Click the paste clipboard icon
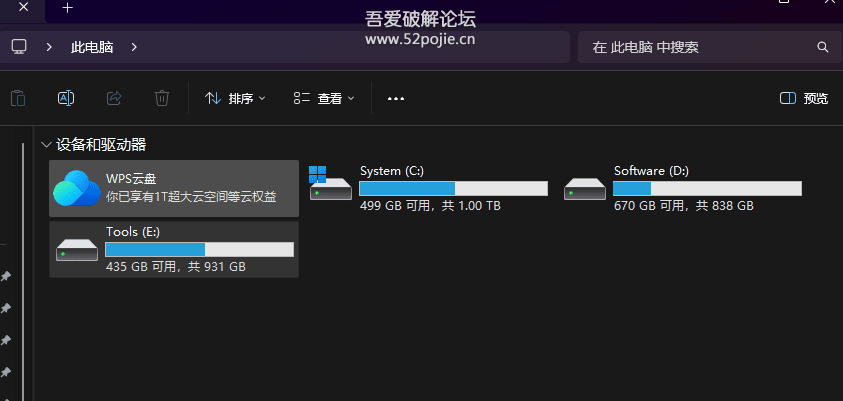Screen dimensions: 843x401 pos(17,98)
